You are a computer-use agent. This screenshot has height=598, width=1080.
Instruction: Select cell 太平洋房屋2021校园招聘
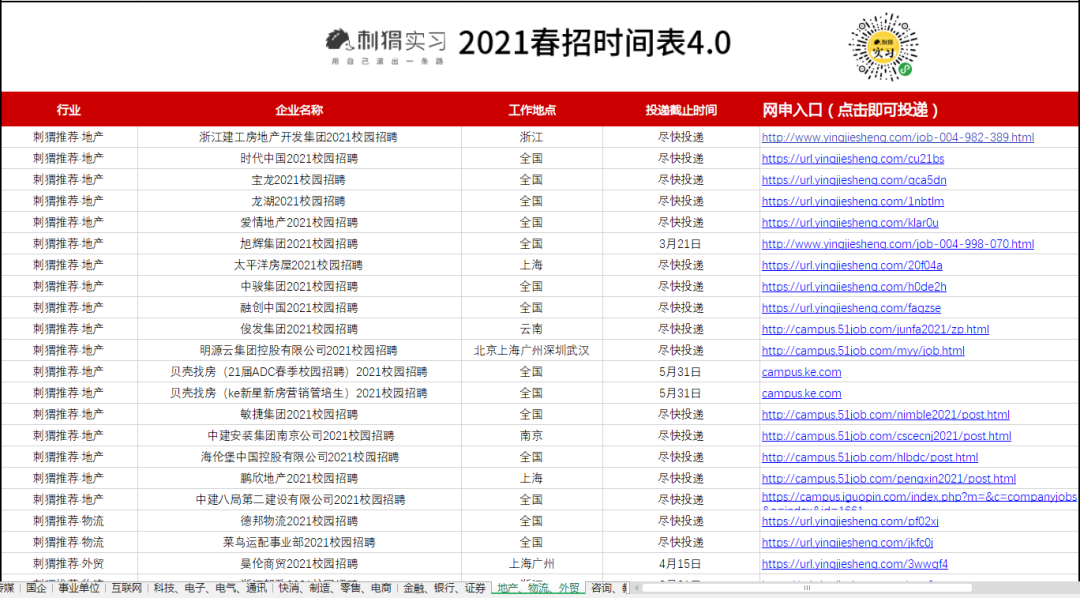(298, 265)
